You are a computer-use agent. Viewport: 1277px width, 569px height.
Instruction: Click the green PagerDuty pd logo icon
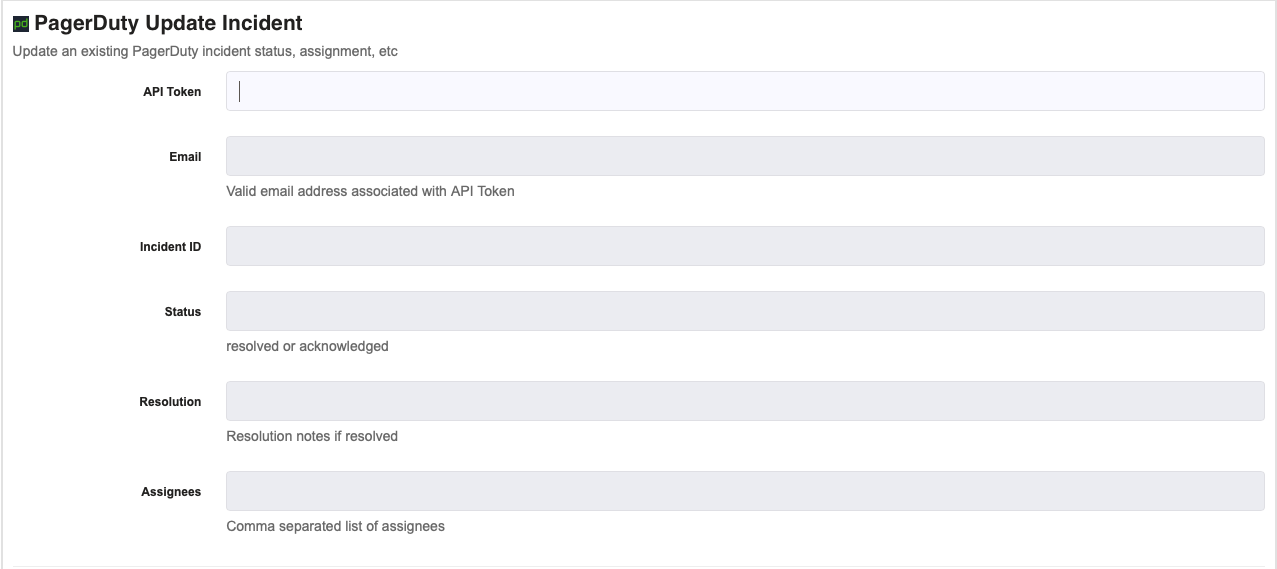click(x=21, y=24)
